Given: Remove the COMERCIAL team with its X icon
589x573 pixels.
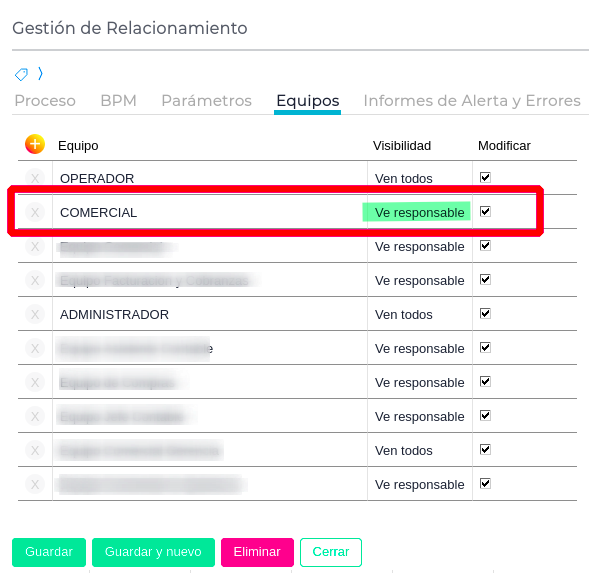Looking at the screenshot, I should (x=35, y=212).
